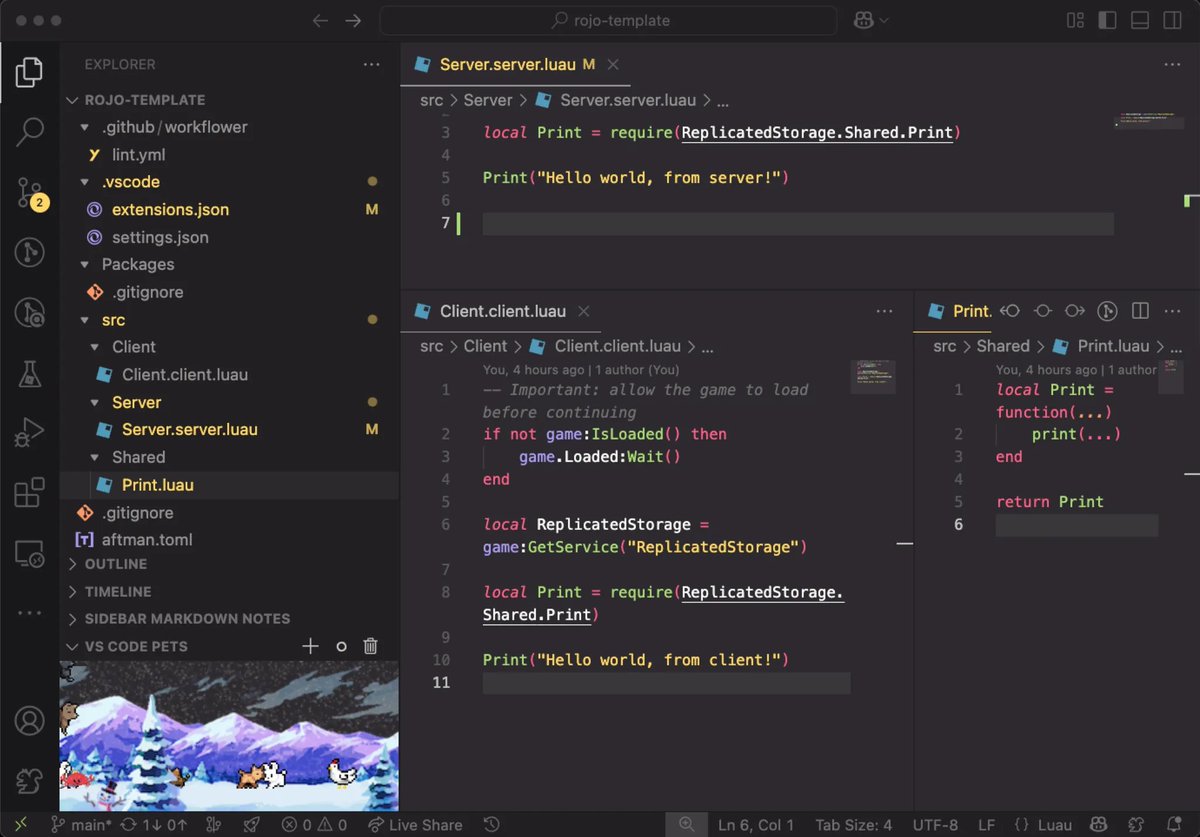This screenshot has height=837, width=1200.
Task: Change Tab Size: 4 indentation setting
Action: [853, 825]
